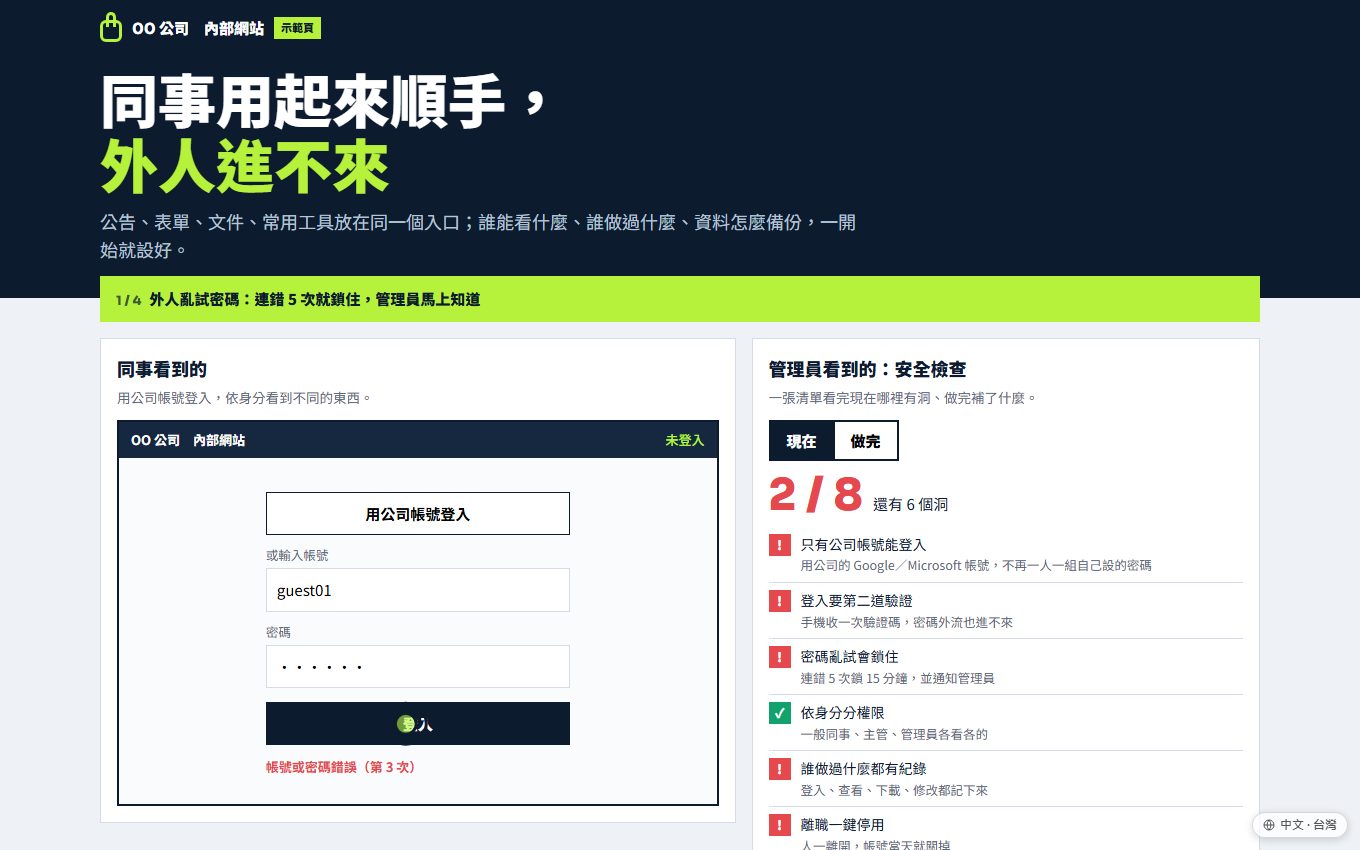Screen dimensions: 1360x850
Task: Click the dark 登入 submit button
Action: click(418, 723)
